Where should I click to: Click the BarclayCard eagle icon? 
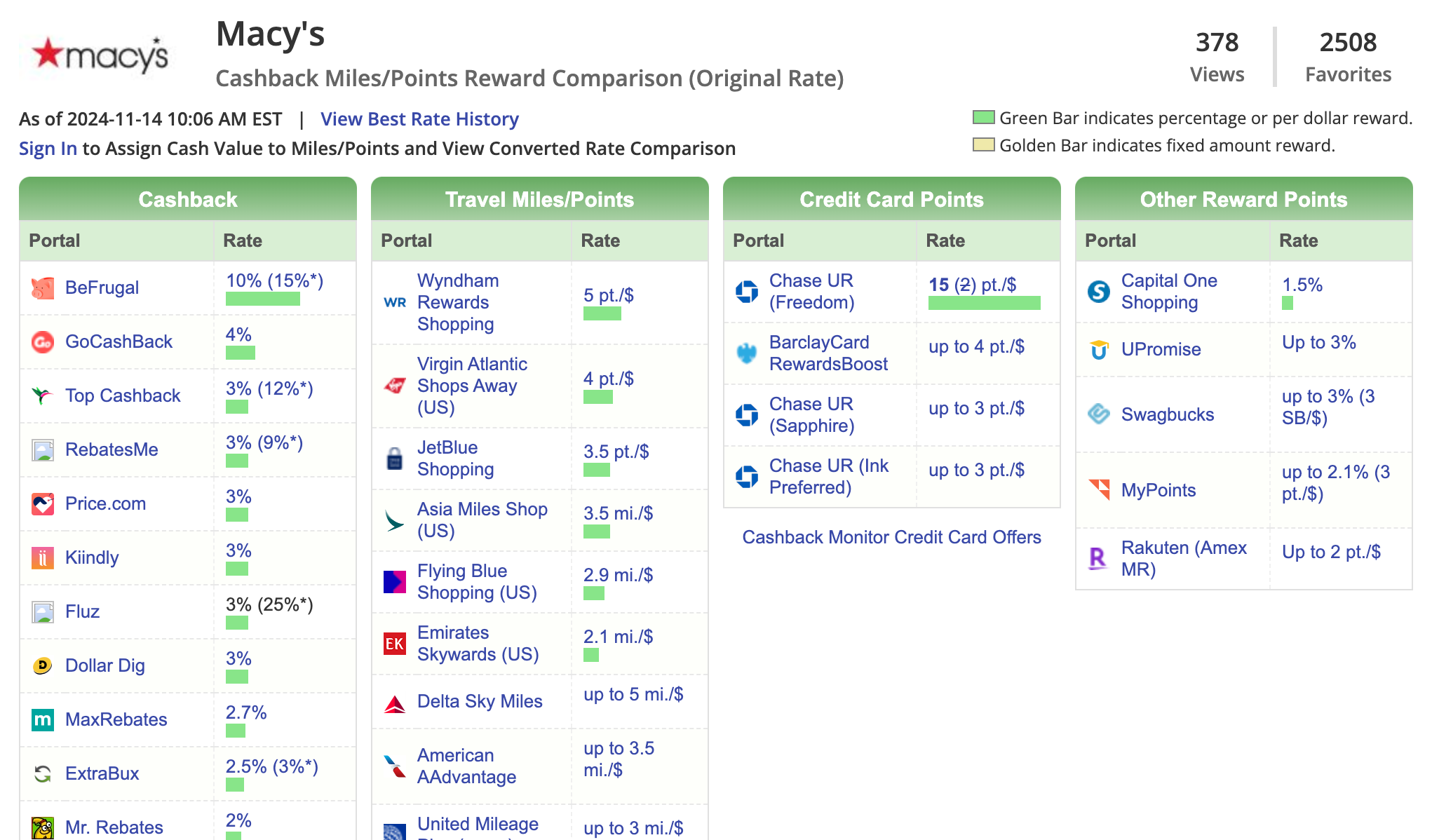click(747, 353)
